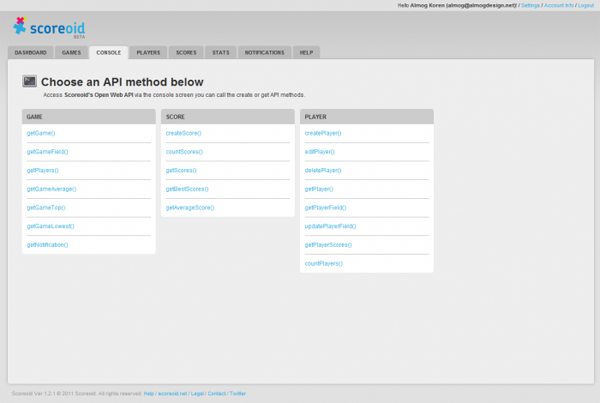Select the countPlayers() method

(323, 263)
